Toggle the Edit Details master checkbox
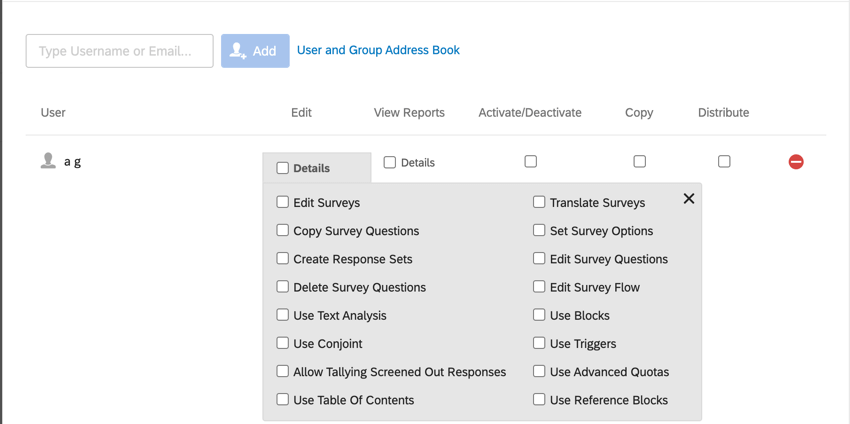This screenshot has height=424, width=850. click(282, 168)
